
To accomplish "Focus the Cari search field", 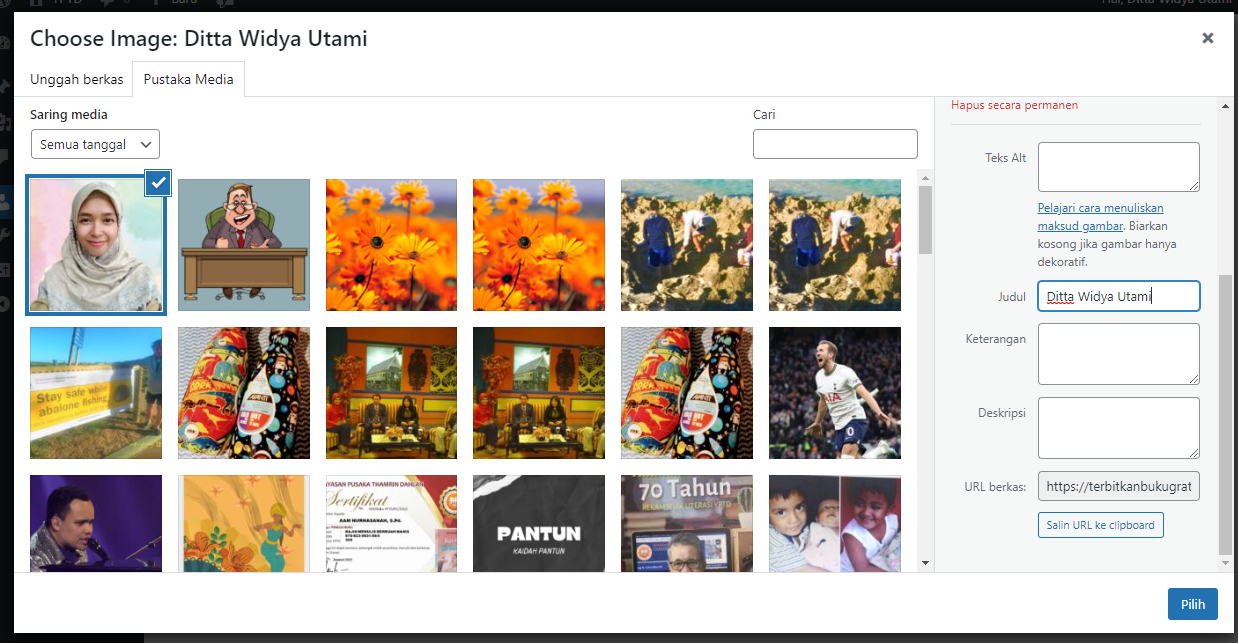I will (835, 144).
